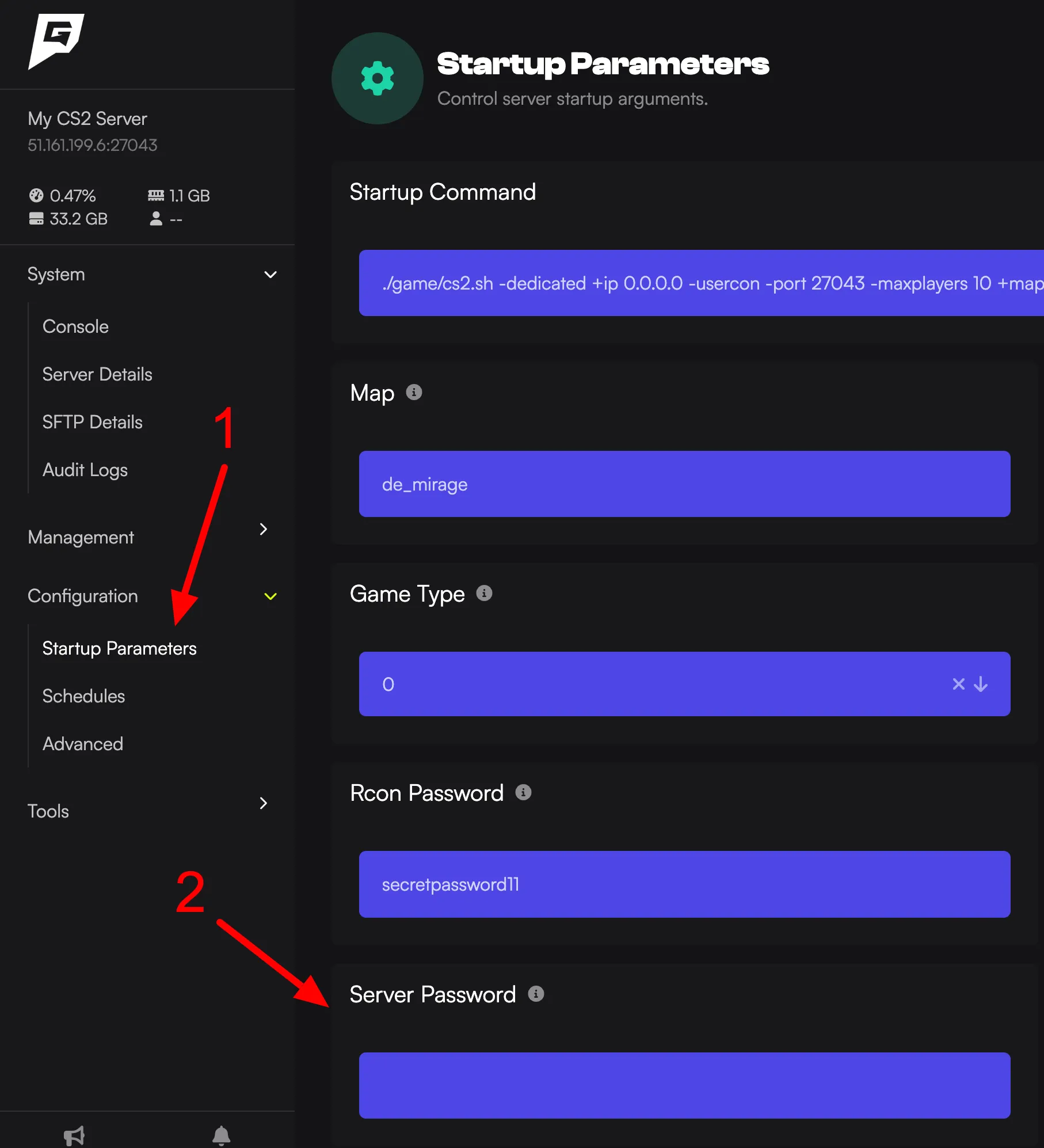Click the CPU usage gauge icon

(36, 195)
